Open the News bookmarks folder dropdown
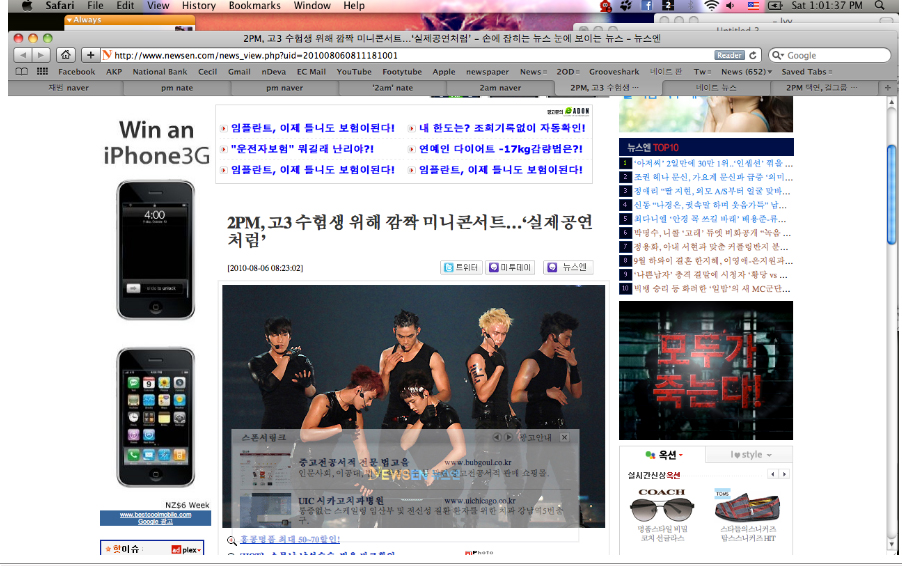This screenshot has width=902, height=566. pos(533,72)
